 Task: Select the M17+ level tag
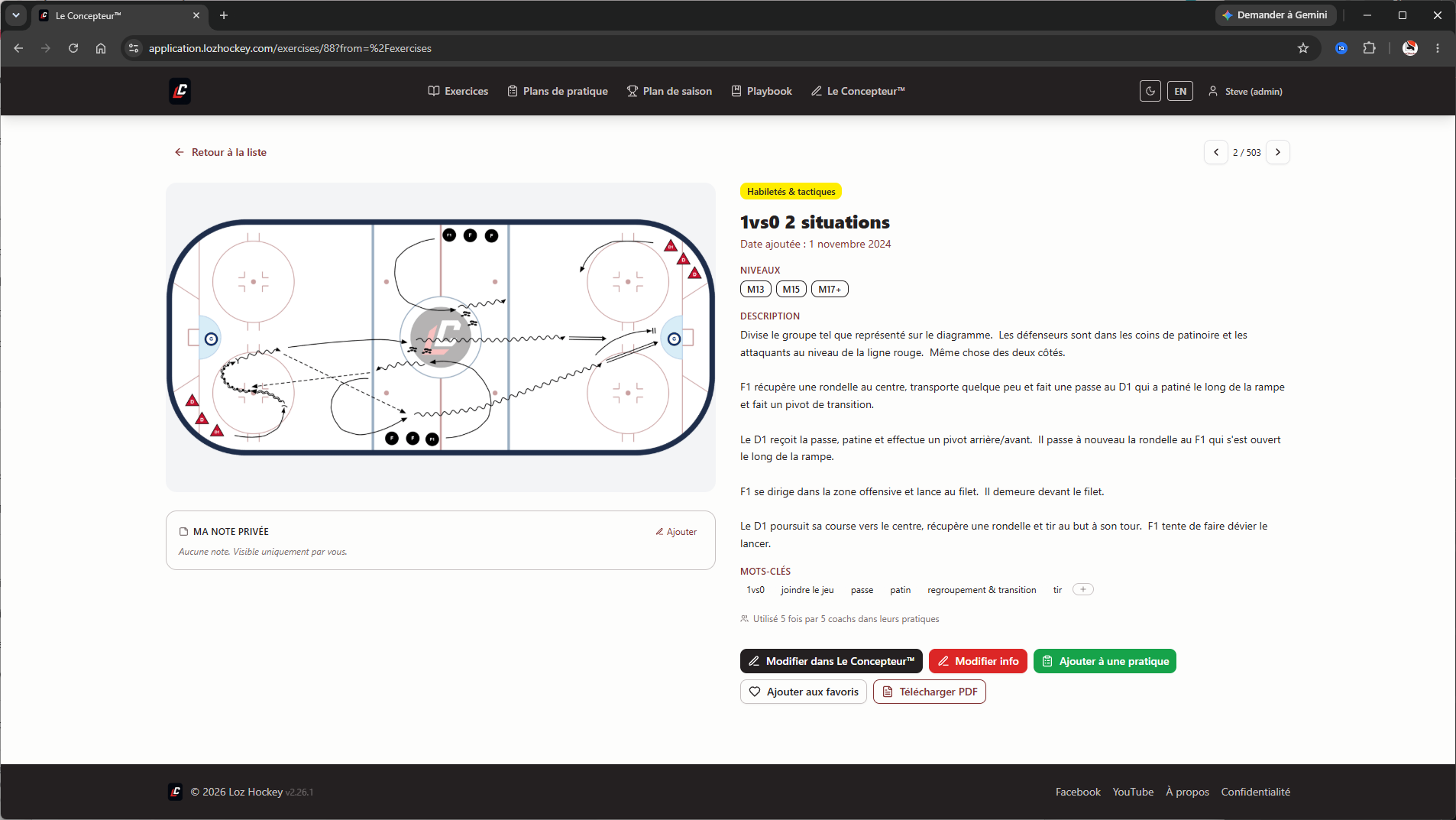click(x=830, y=289)
